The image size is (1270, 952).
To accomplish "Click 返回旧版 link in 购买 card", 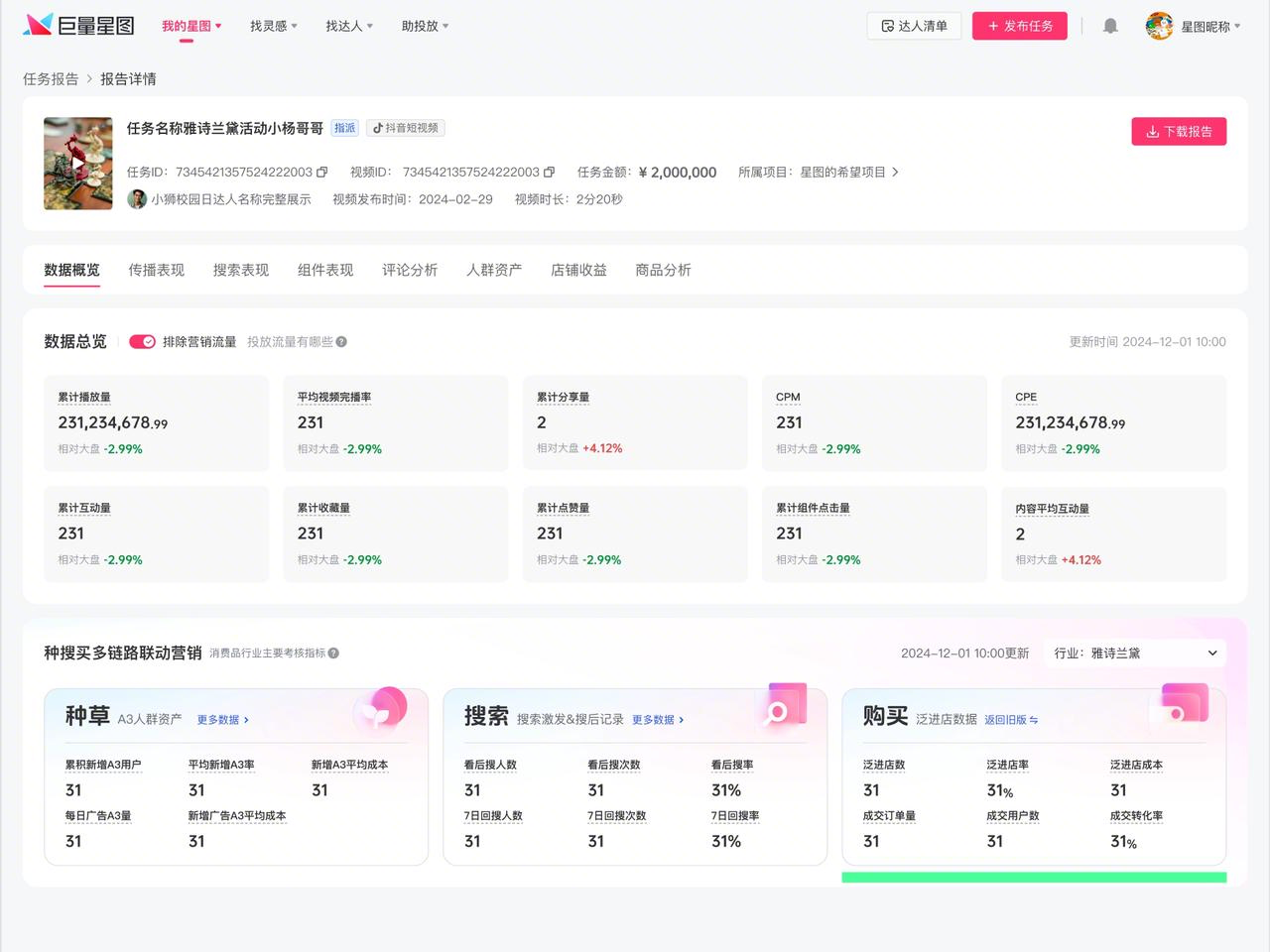I will pos(1011,720).
